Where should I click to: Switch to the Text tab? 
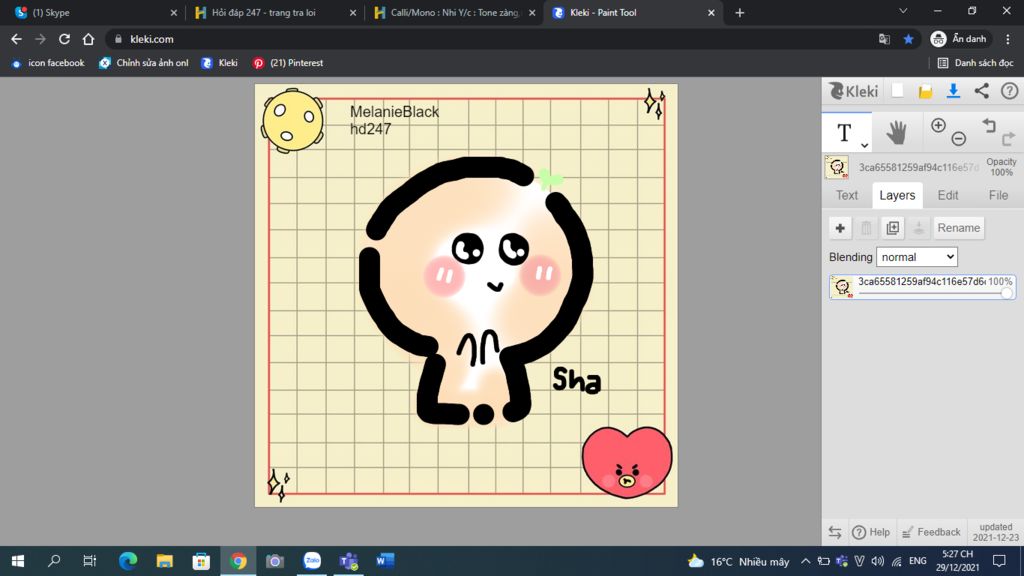click(846, 195)
